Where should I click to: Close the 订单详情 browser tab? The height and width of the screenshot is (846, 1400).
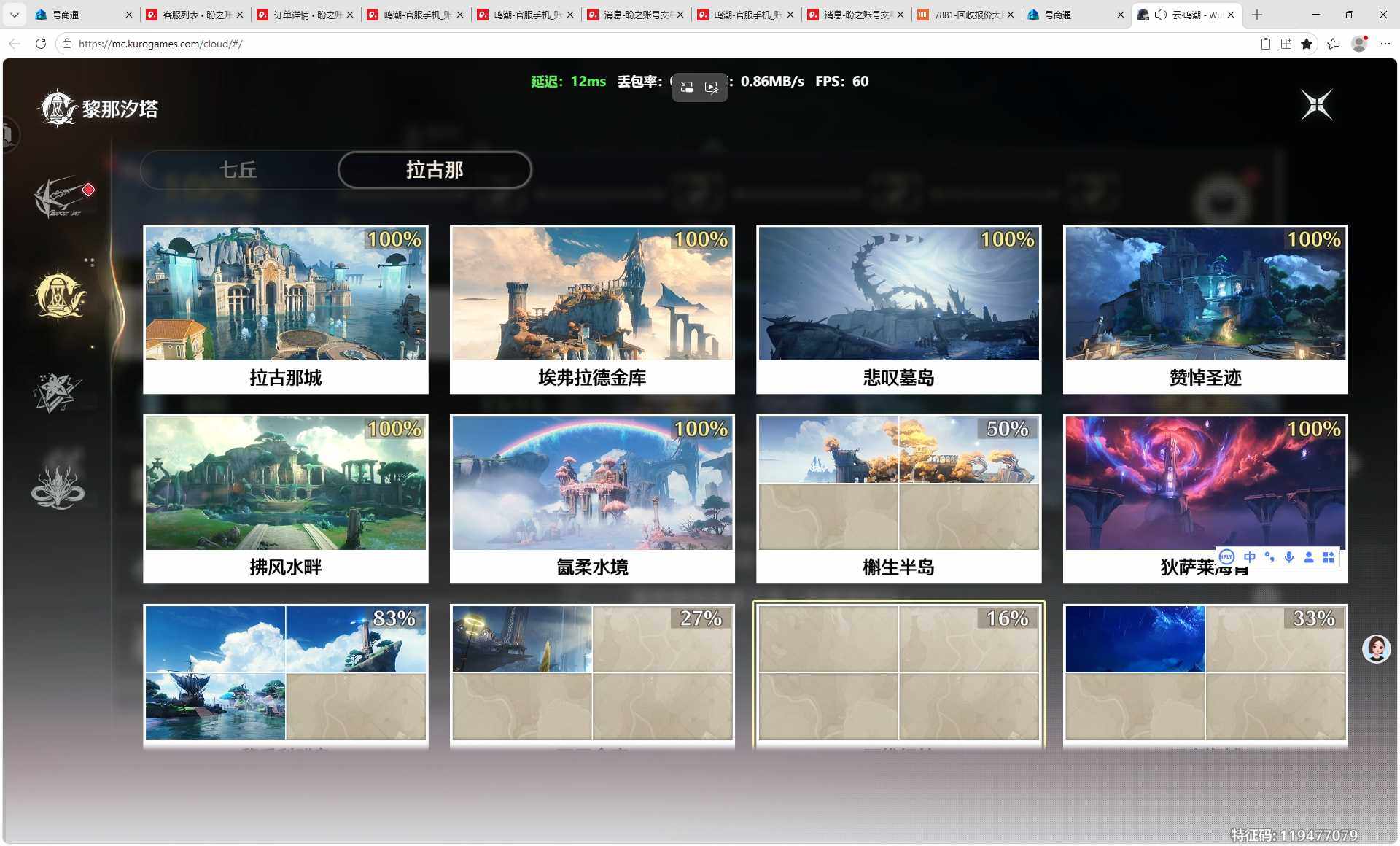350,15
